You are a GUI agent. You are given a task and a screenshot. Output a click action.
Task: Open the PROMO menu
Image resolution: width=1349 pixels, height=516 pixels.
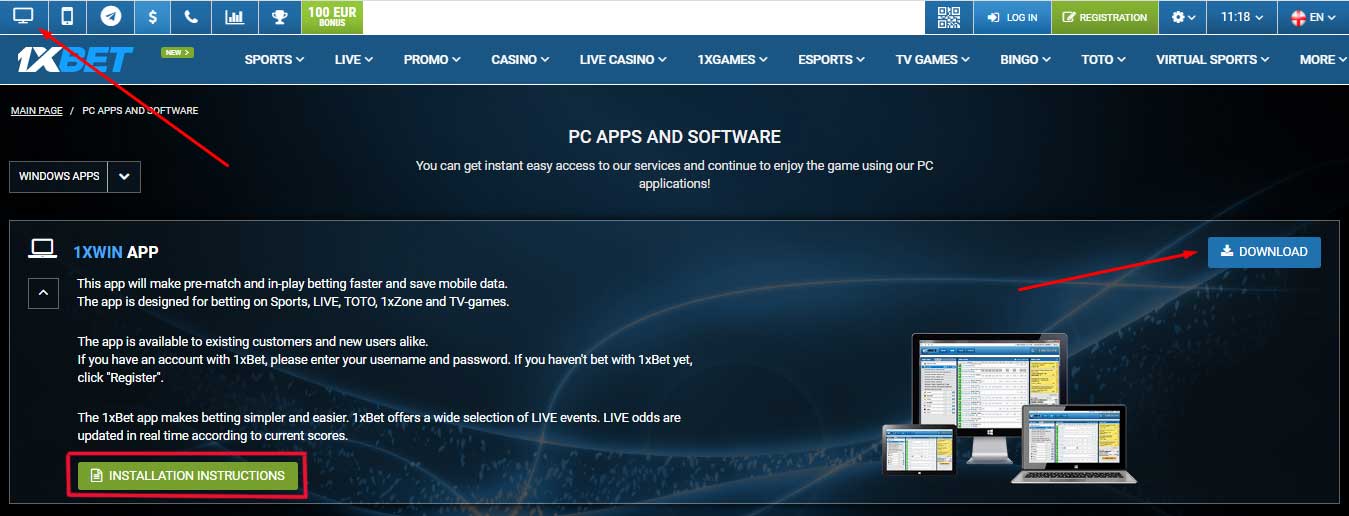432,59
